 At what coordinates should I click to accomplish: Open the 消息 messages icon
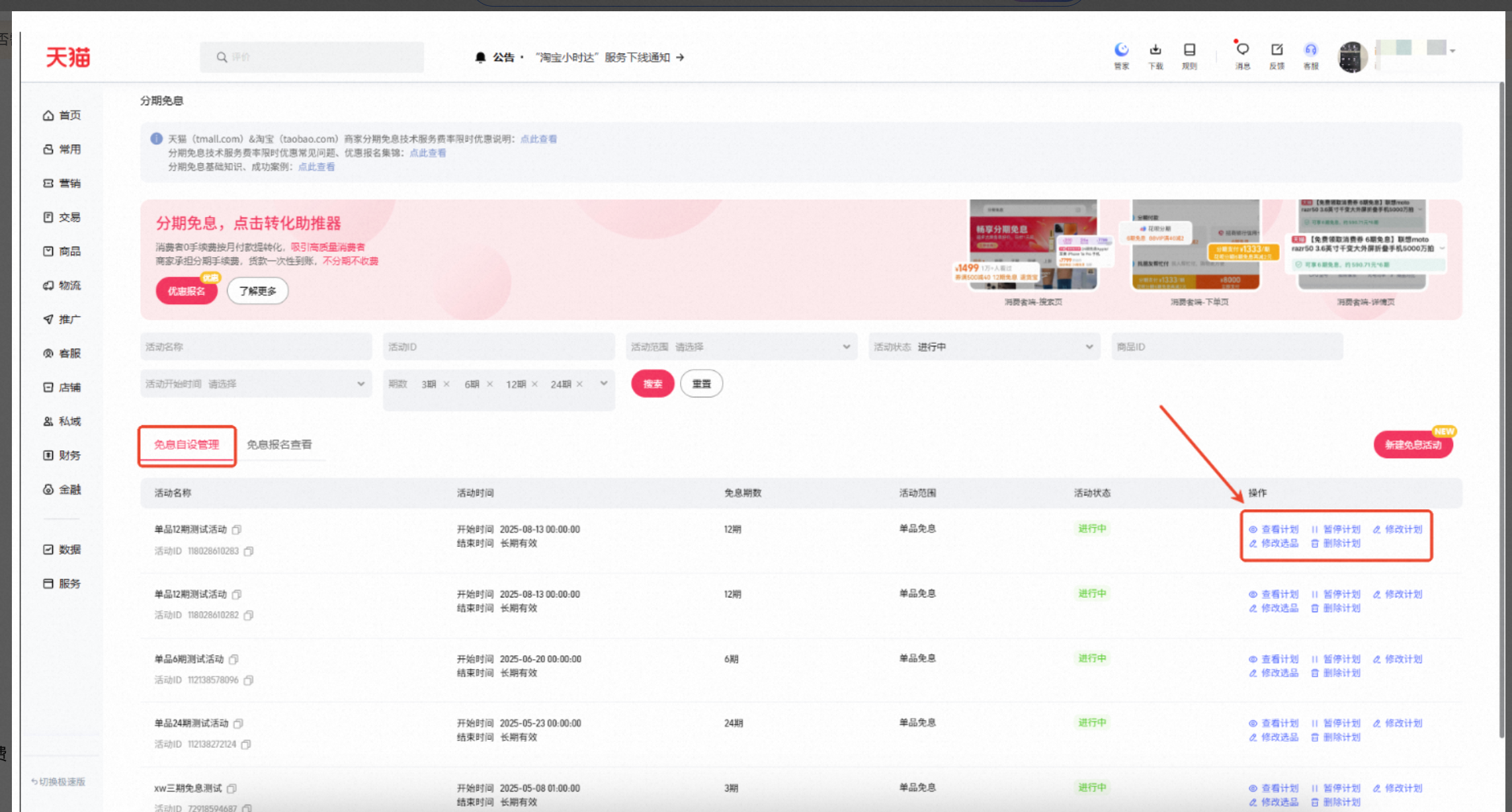point(1243,50)
